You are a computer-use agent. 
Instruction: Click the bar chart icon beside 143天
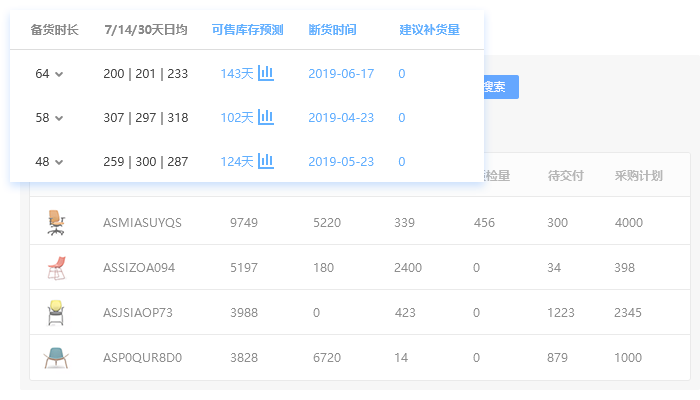click(266, 73)
